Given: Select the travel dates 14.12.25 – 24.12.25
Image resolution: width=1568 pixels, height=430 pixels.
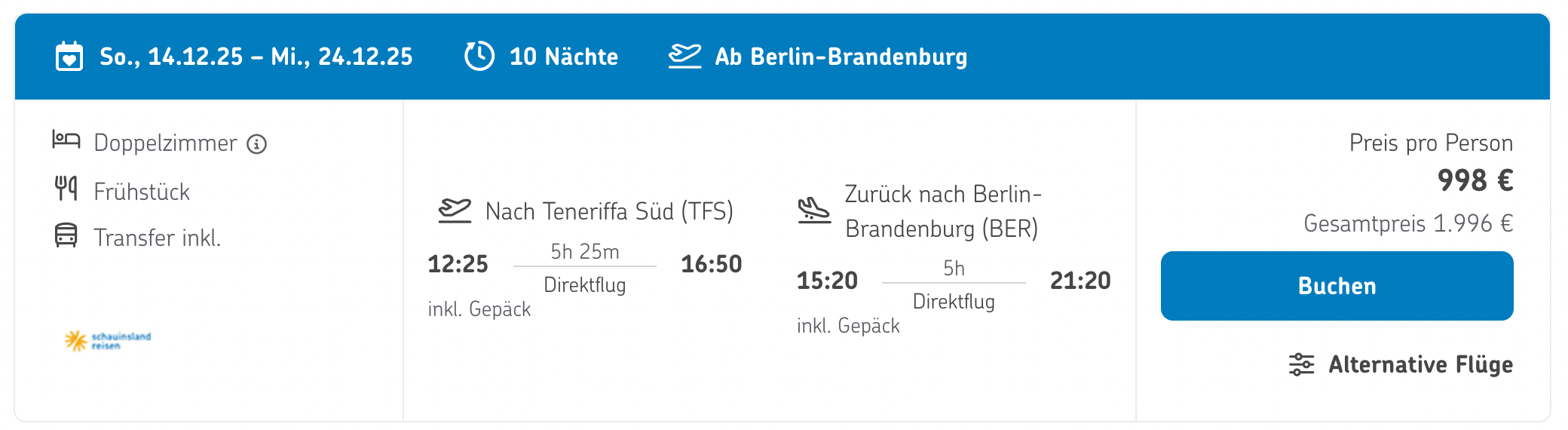Looking at the screenshot, I should point(256,57).
